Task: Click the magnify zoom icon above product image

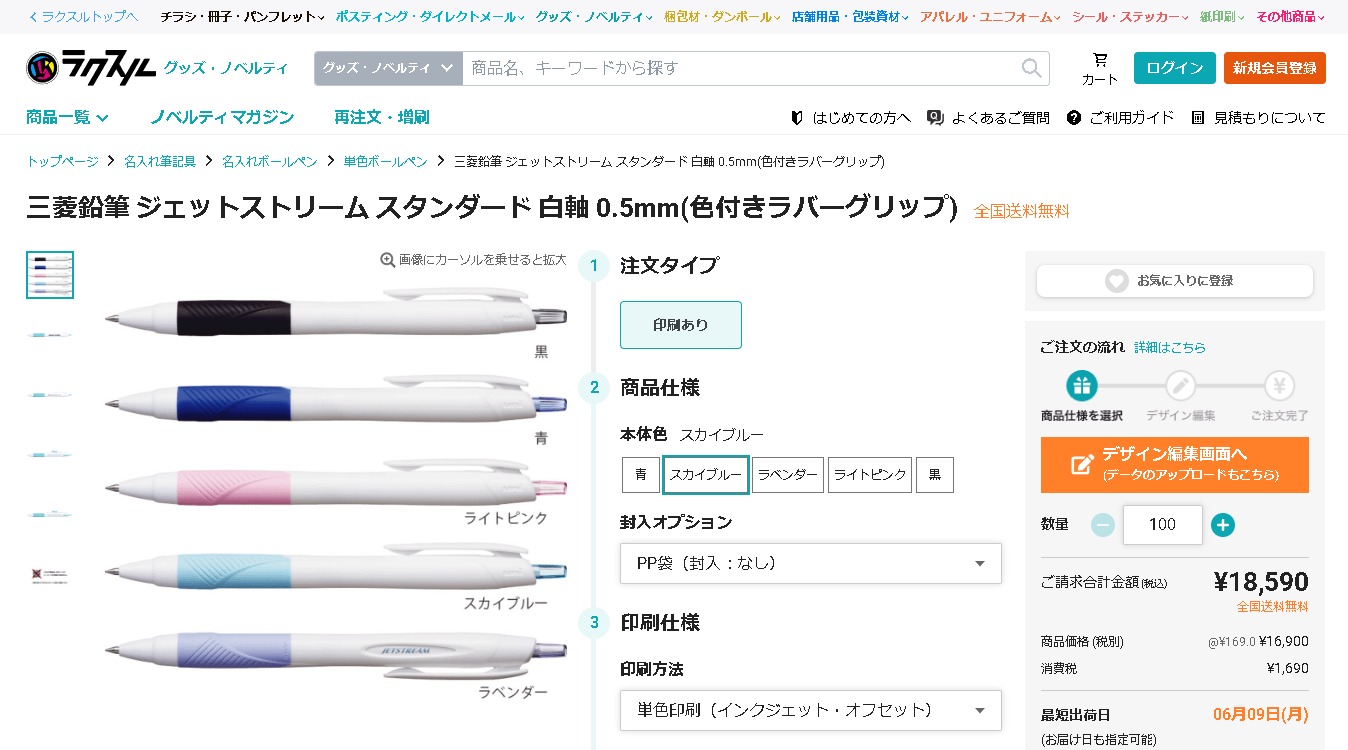Action: coord(388,260)
